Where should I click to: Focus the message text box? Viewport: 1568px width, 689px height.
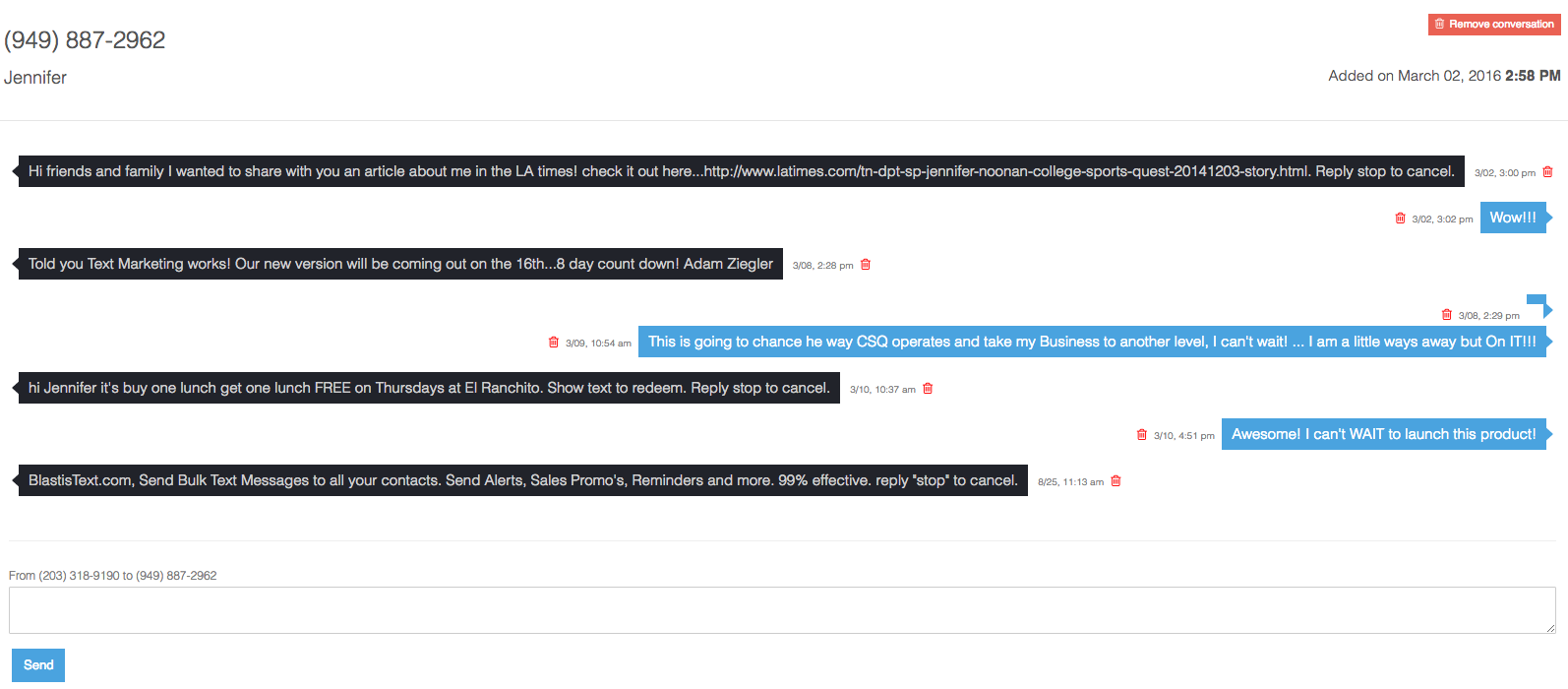(x=781, y=609)
